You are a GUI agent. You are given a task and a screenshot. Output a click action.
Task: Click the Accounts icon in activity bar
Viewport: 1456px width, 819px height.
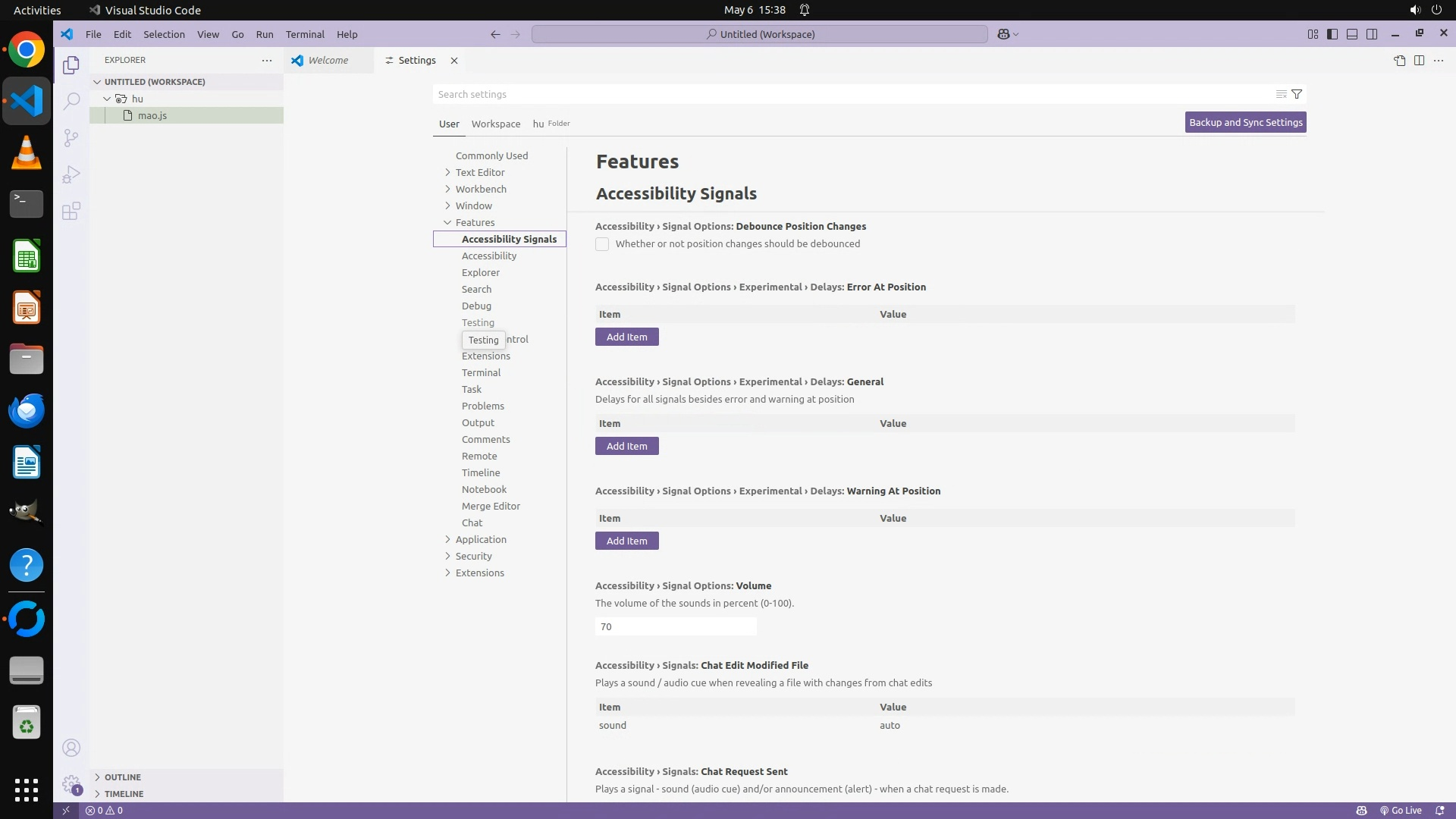coord(71,748)
